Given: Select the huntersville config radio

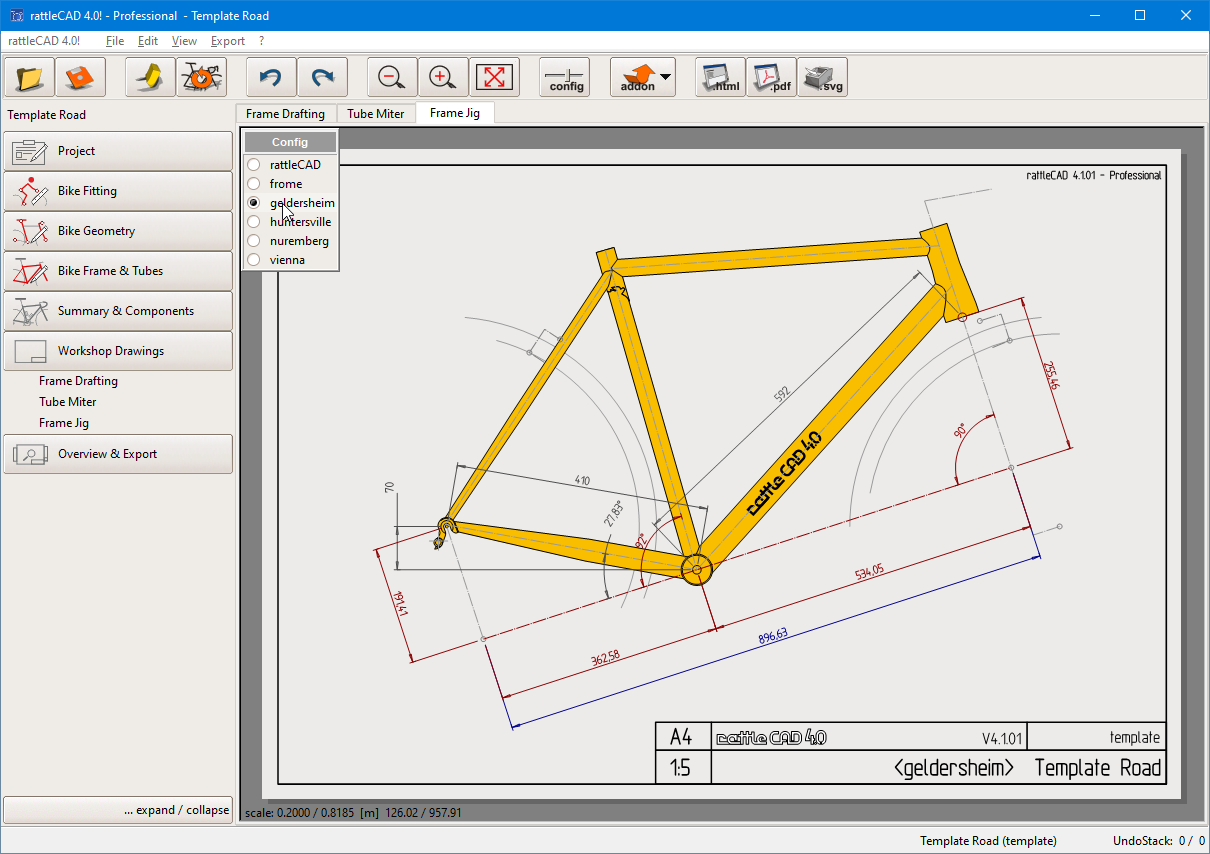Looking at the screenshot, I should click(x=254, y=222).
